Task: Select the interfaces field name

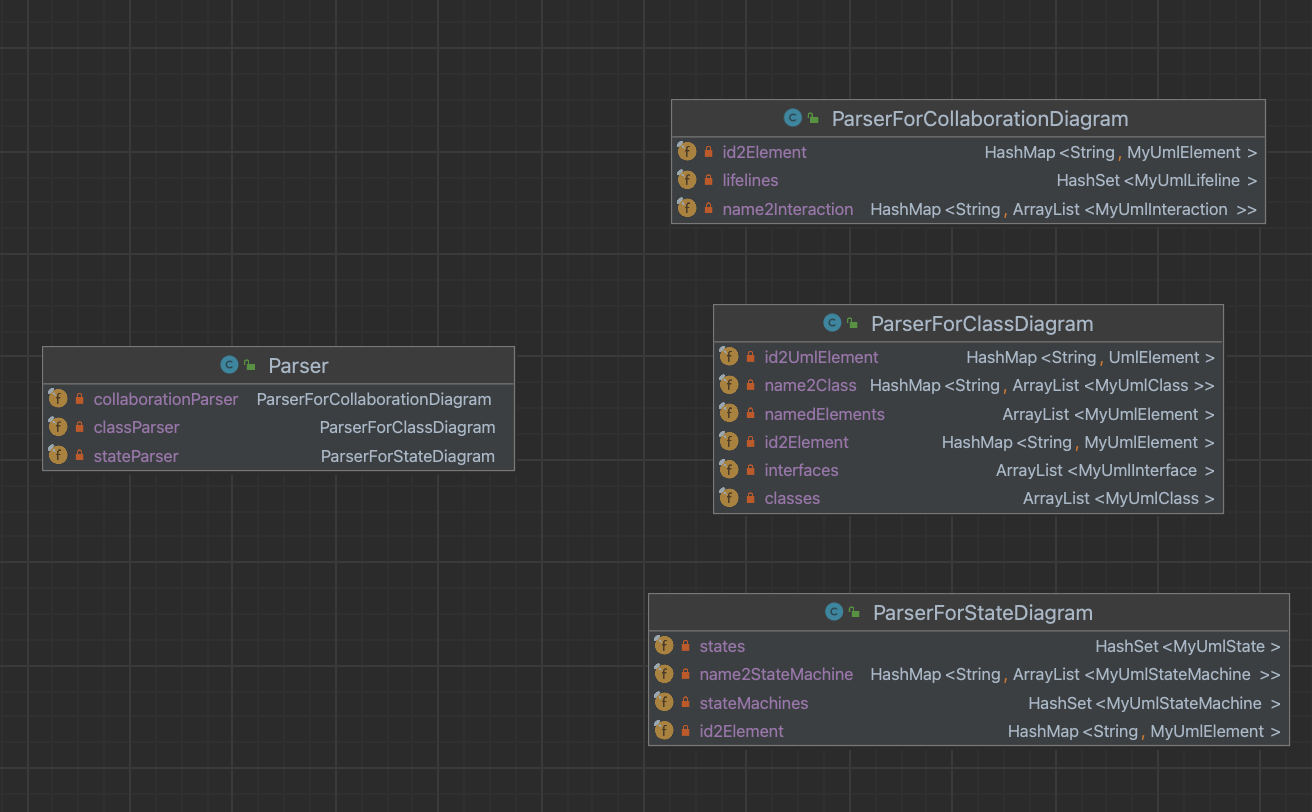Action: [x=801, y=470]
